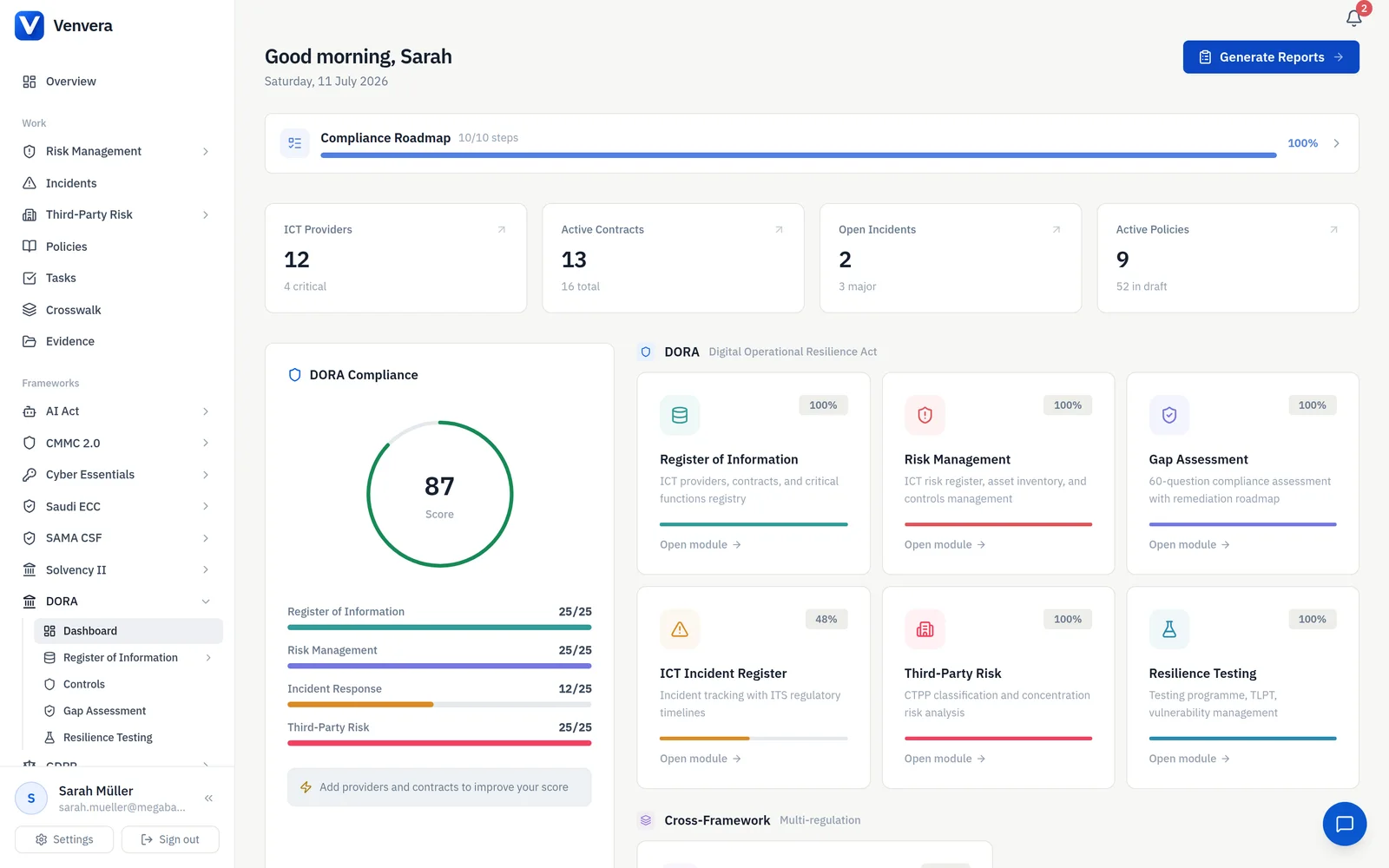Click the Generate Reports button

pos(1271,57)
